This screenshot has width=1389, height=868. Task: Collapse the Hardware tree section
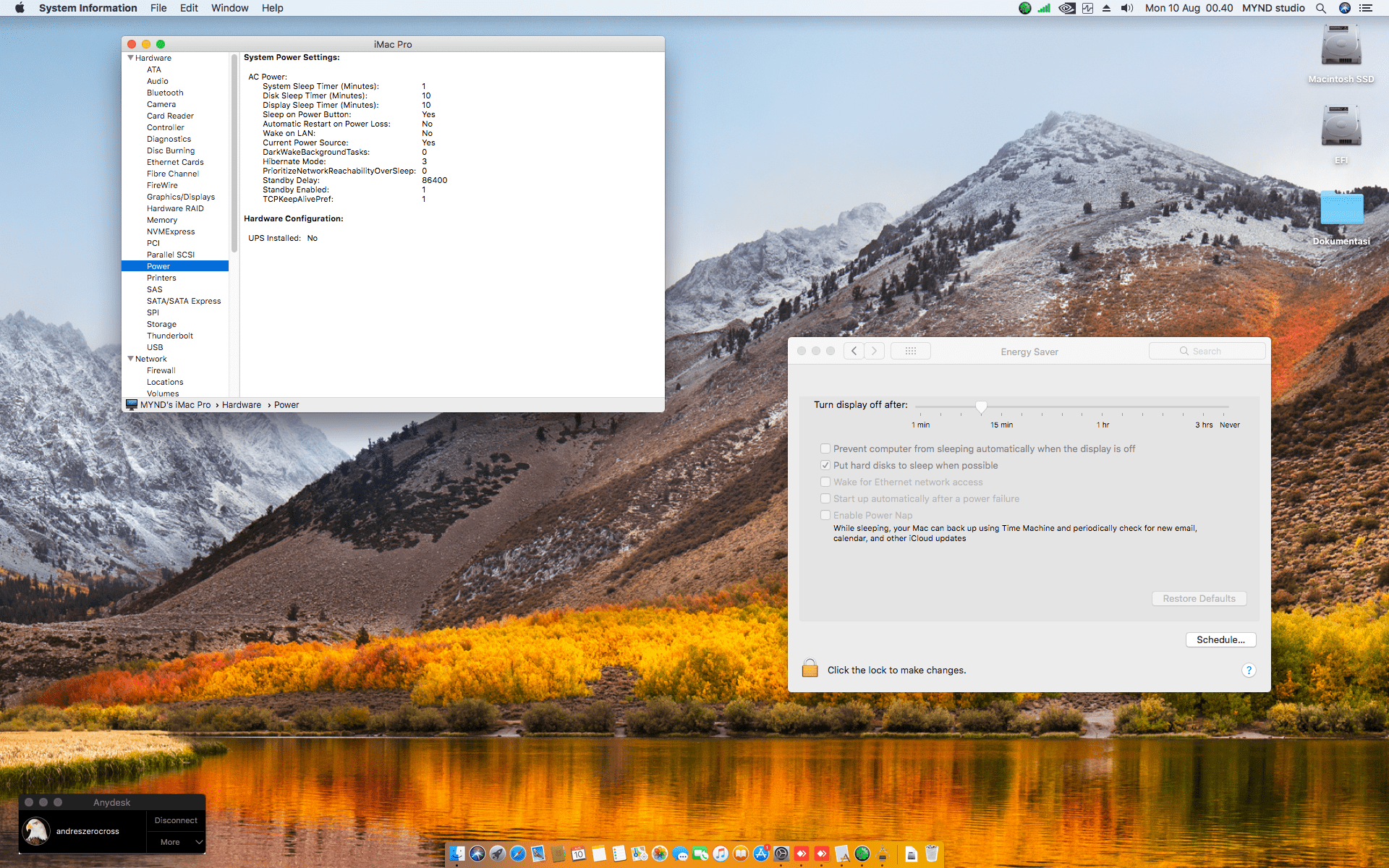click(130, 58)
